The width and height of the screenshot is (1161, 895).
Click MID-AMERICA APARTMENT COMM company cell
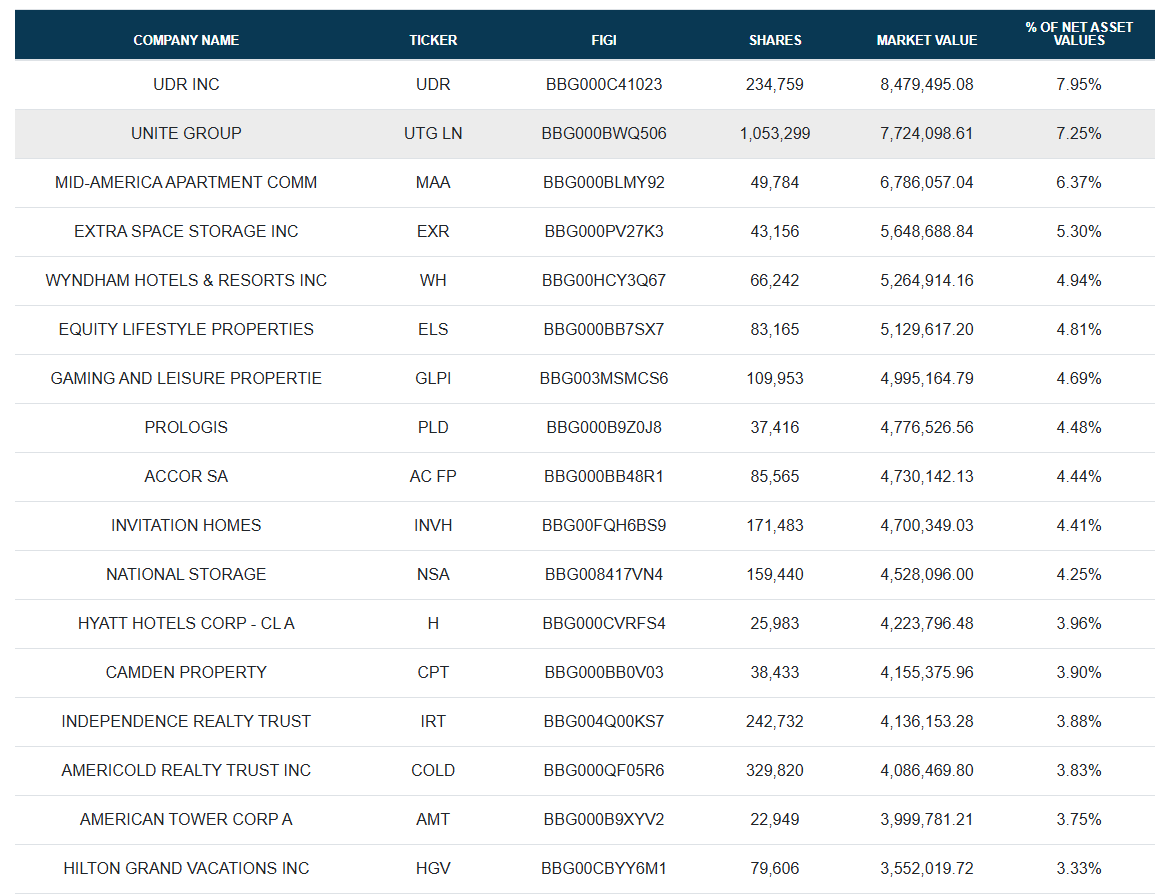coord(186,182)
